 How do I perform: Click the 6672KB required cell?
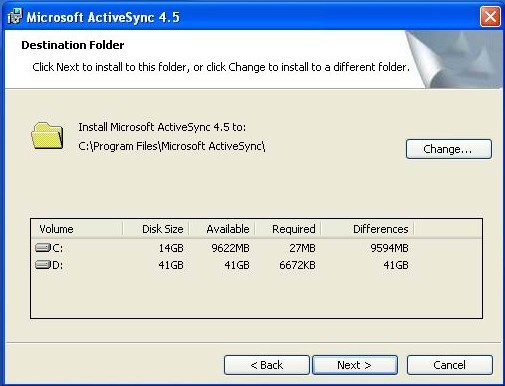tap(297, 265)
